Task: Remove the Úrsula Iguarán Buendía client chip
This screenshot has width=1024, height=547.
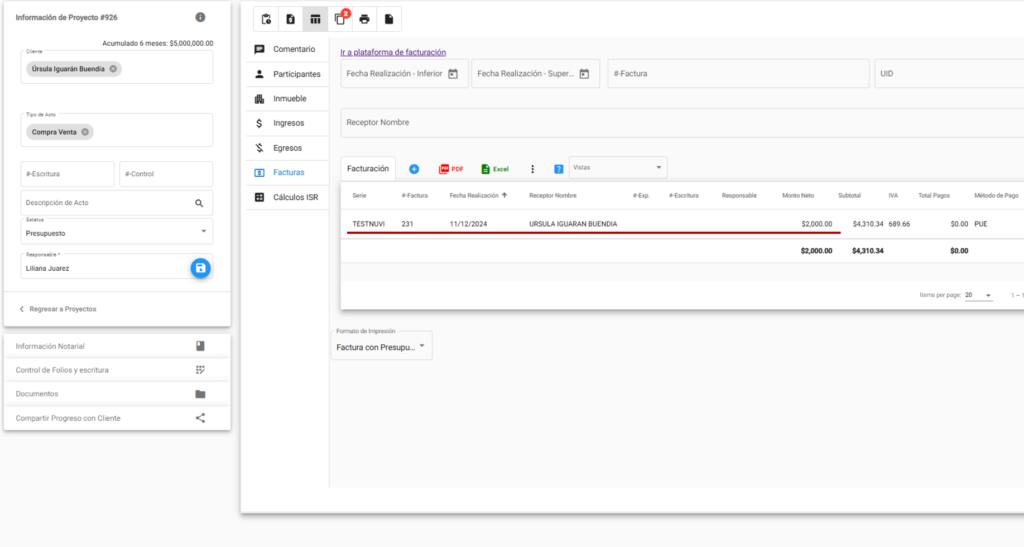Action: (x=113, y=69)
